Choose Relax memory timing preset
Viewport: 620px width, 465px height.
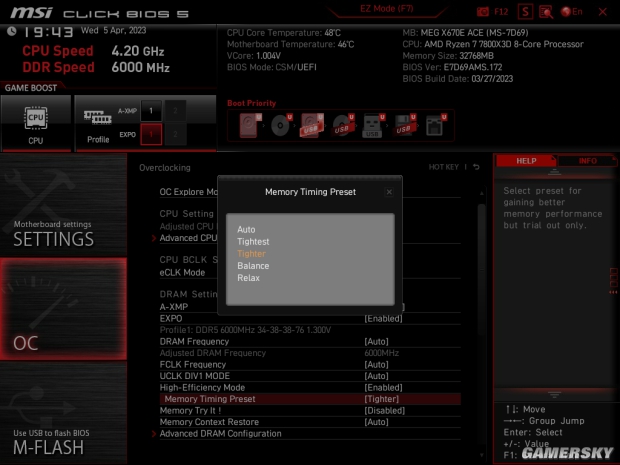(x=248, y=278)
